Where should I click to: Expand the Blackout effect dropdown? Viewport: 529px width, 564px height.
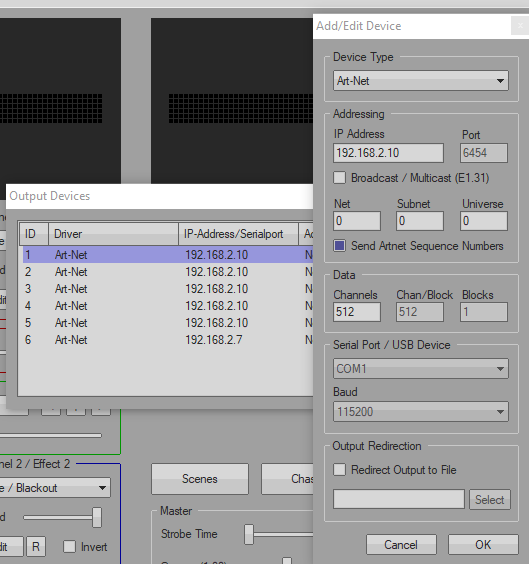54,488
